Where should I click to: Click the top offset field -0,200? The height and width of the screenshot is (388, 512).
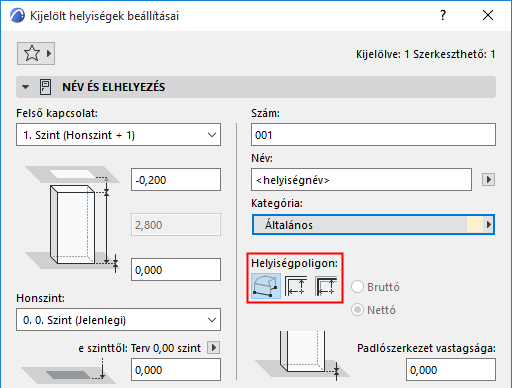tap(176, 180)
